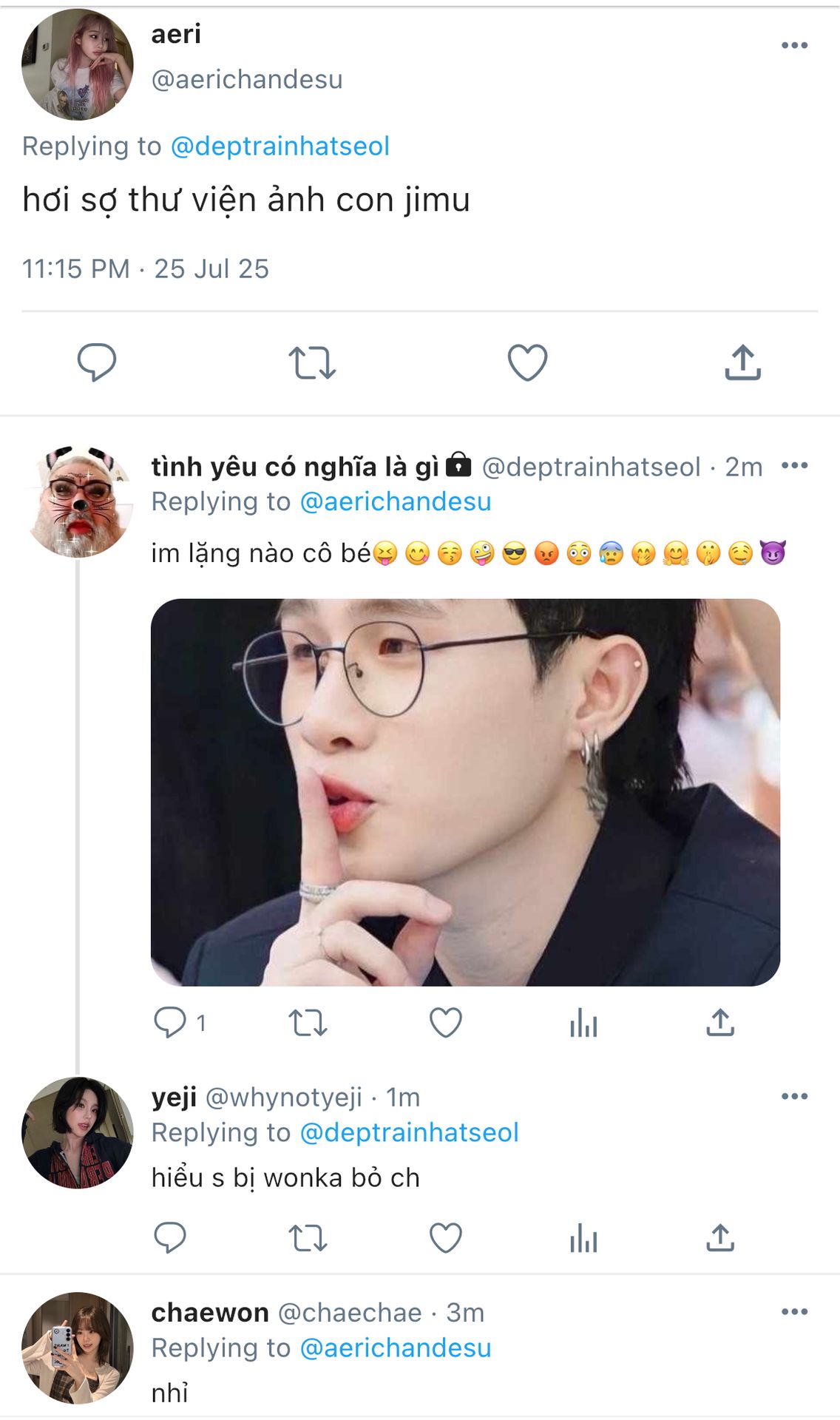View analytics for yeji's reply
The width and height of the screenshot is (840, 1420).
tap(583, 1238)
